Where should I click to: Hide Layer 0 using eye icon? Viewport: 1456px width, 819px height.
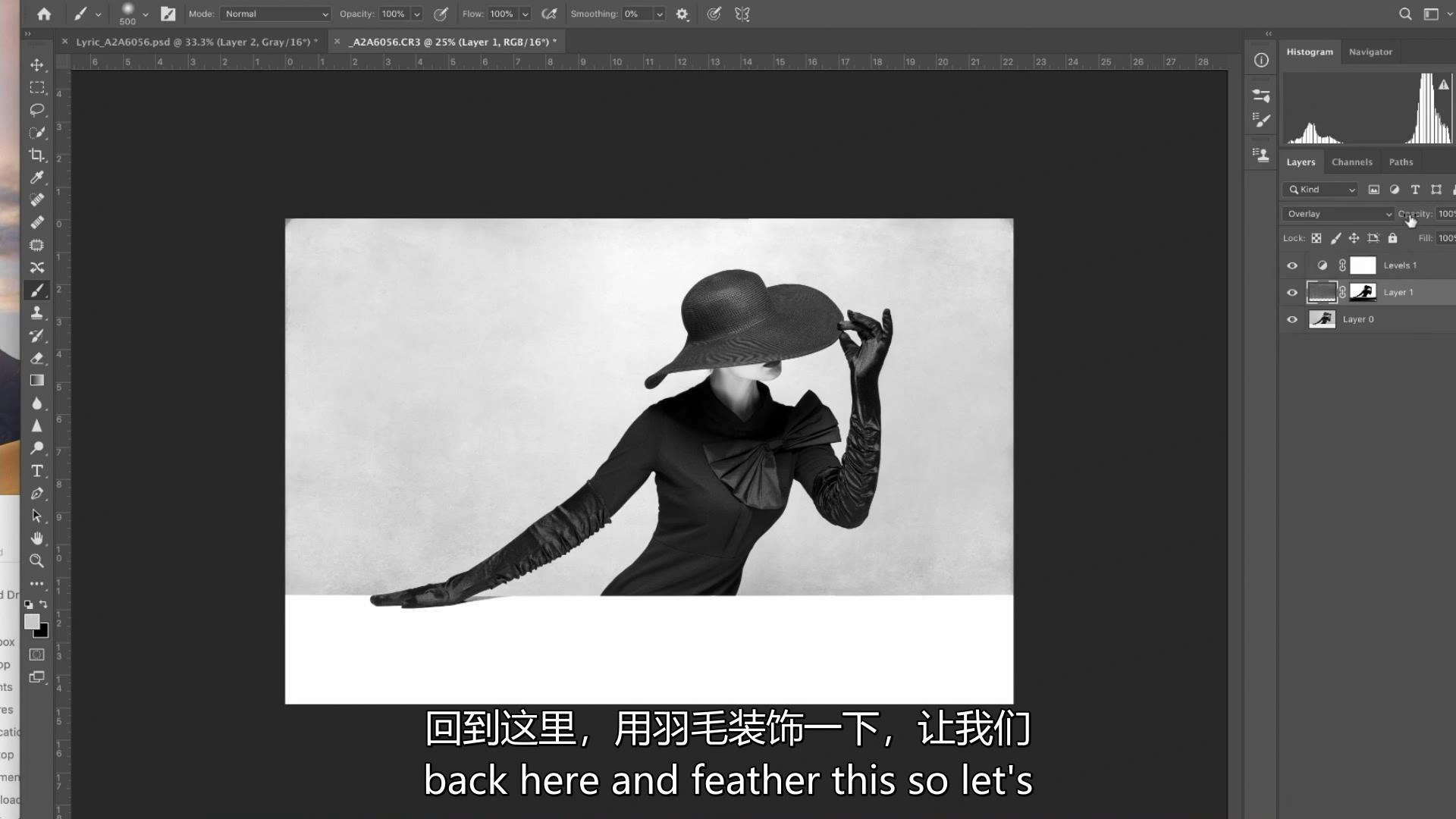(x=1292, y=319)
